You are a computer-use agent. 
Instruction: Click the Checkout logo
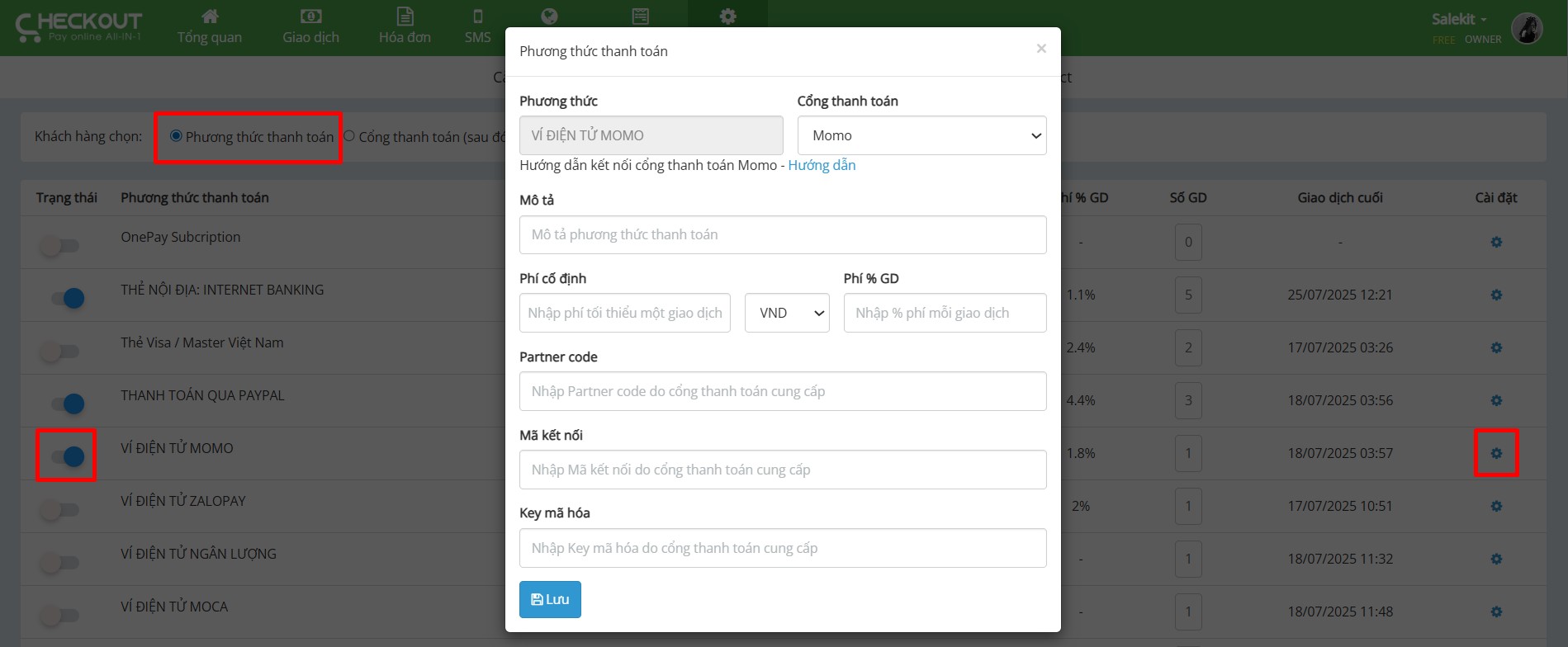(78, 26)
